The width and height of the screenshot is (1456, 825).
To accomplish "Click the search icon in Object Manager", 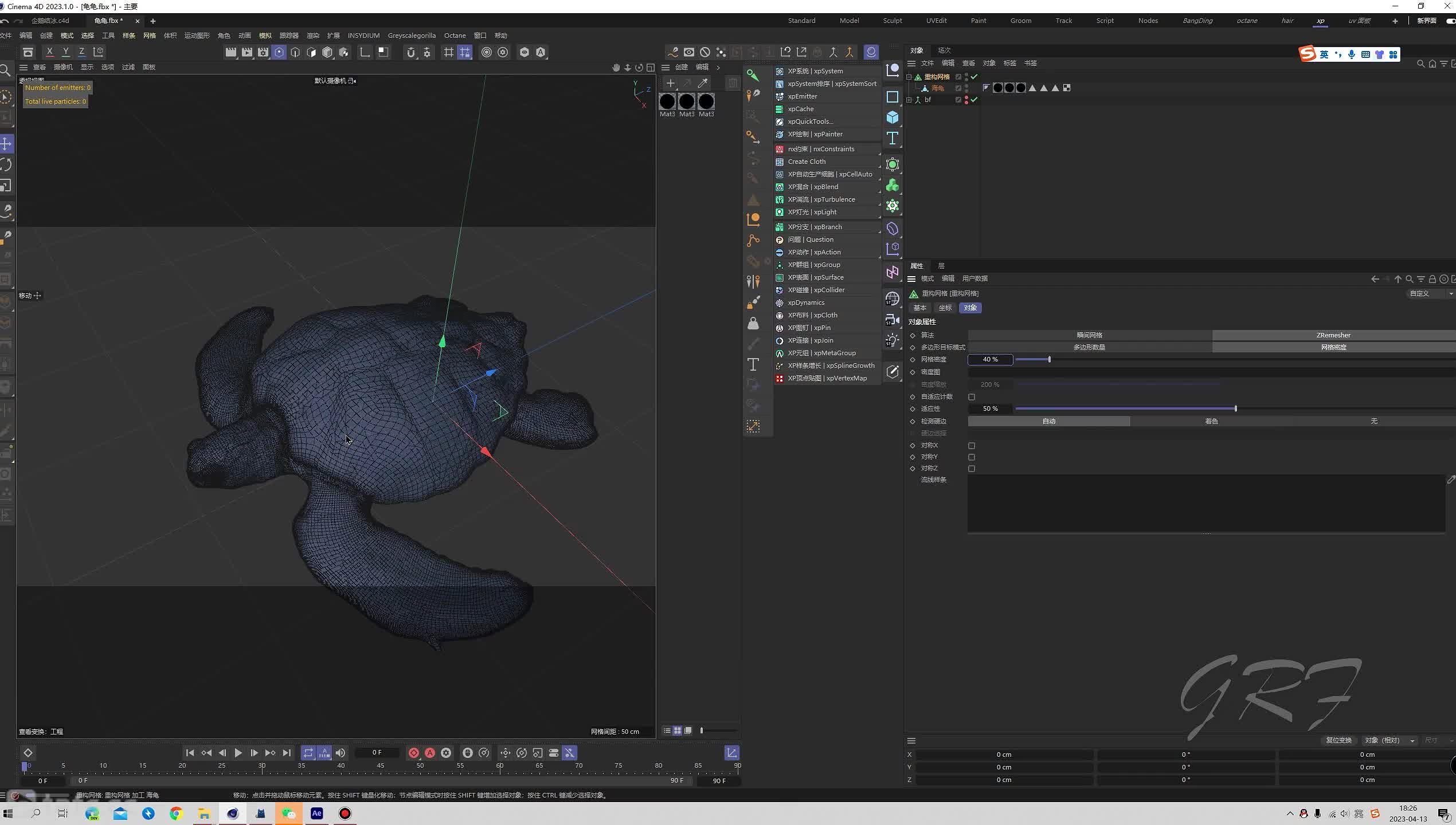I will click(x=1420, y=64).
